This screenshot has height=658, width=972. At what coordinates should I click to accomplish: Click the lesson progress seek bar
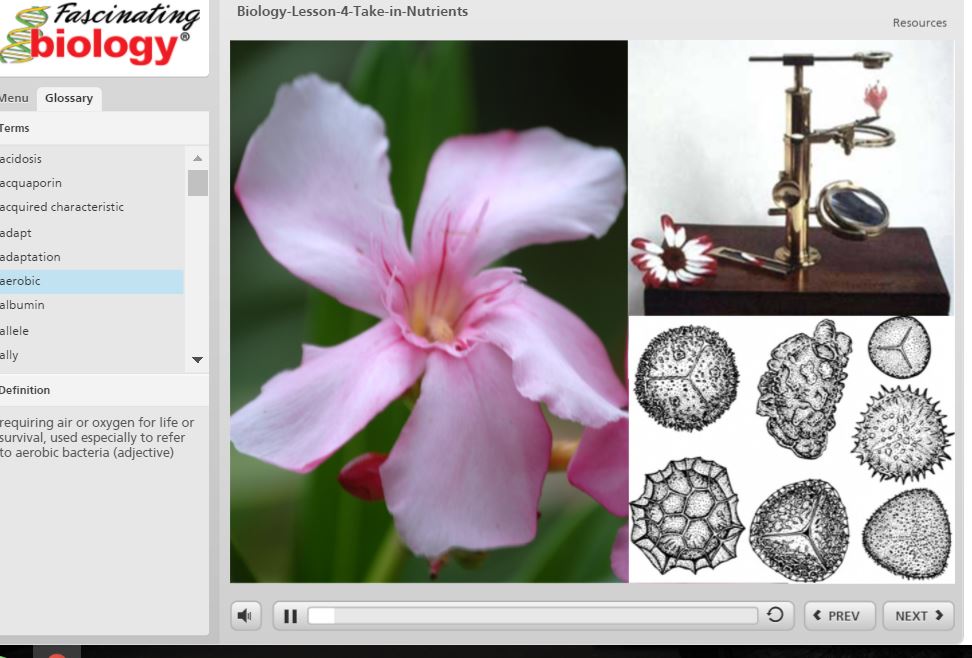tap(532, 616)
